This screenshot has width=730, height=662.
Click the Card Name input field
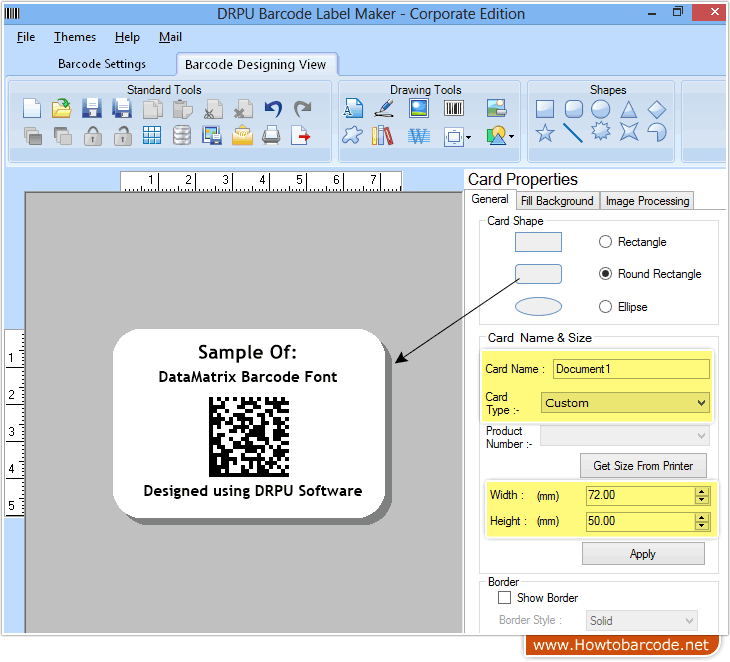click(630, 369)
